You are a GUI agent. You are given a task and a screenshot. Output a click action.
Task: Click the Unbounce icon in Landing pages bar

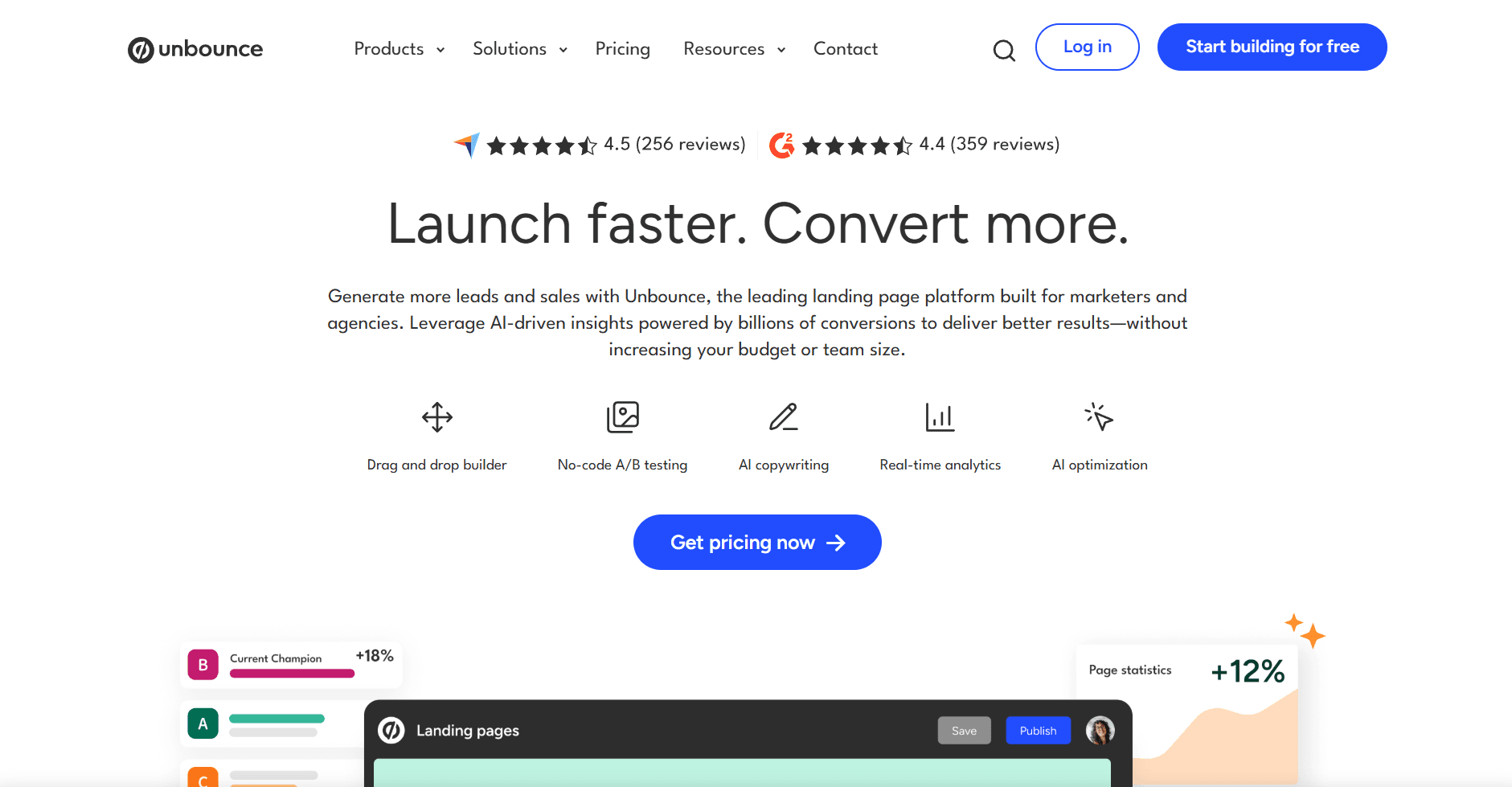tap(391, 730)
